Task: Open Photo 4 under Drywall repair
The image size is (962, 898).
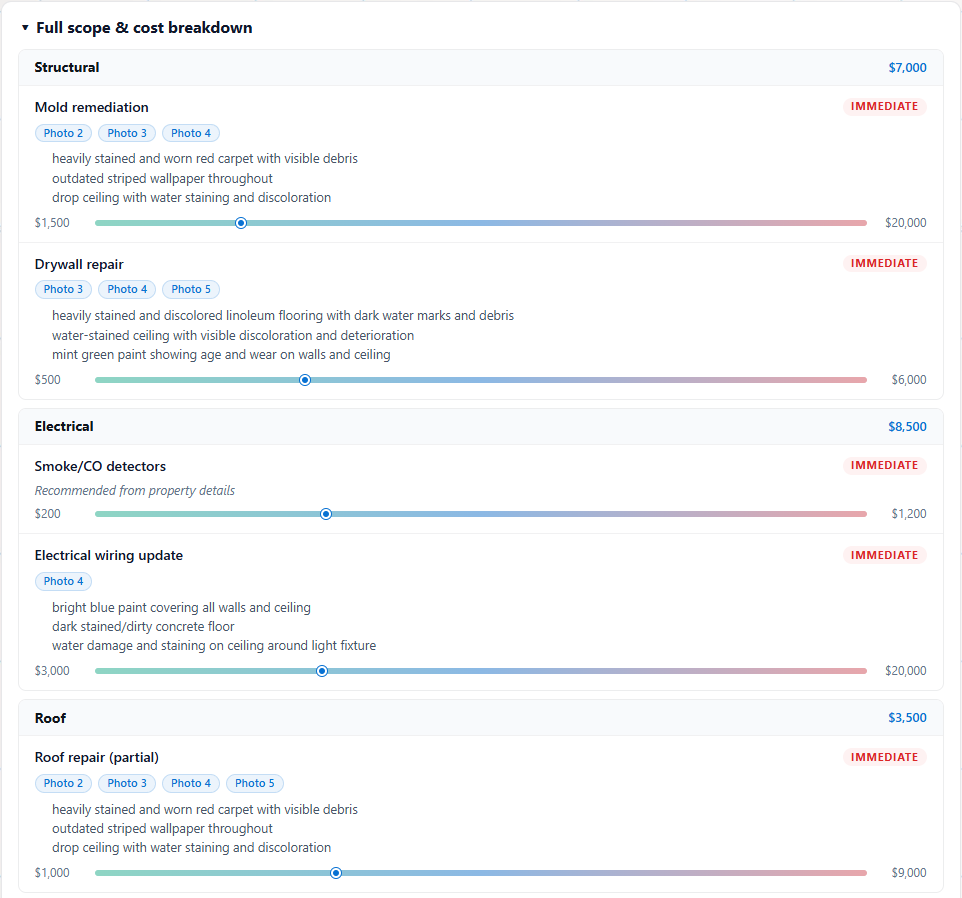Action: tap(127, 289)
